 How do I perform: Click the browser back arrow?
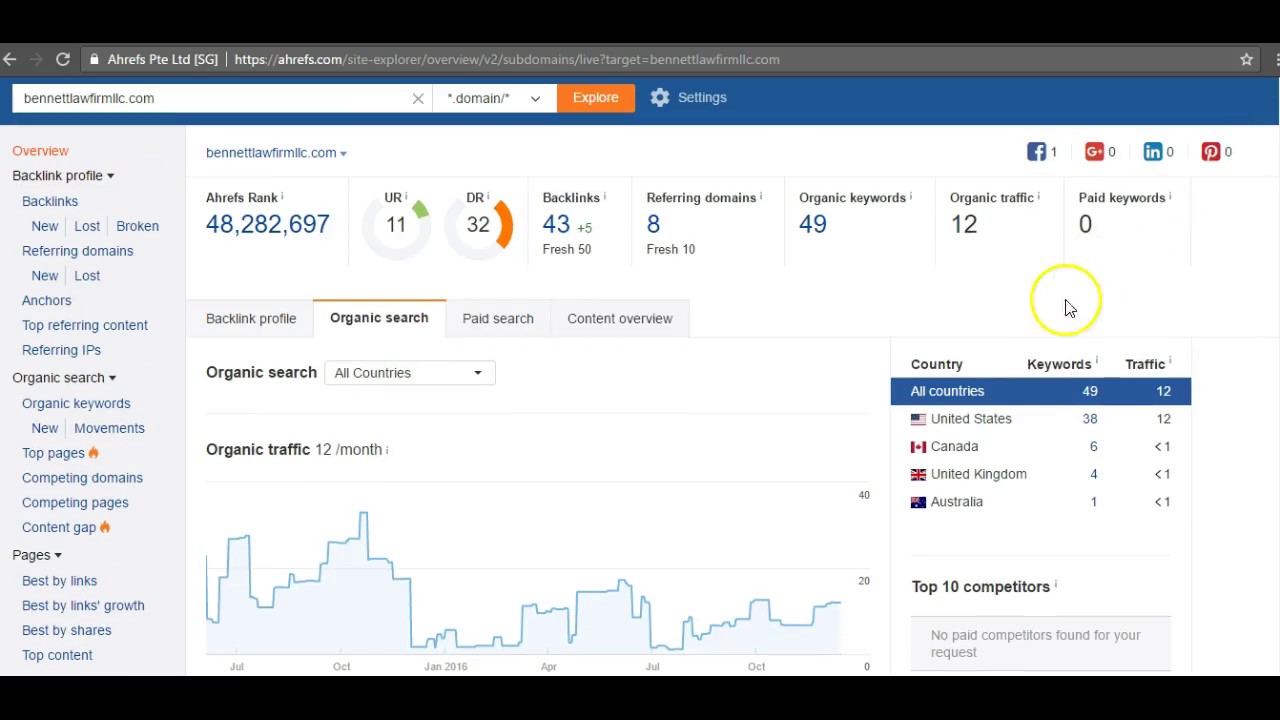coord(10,60)
